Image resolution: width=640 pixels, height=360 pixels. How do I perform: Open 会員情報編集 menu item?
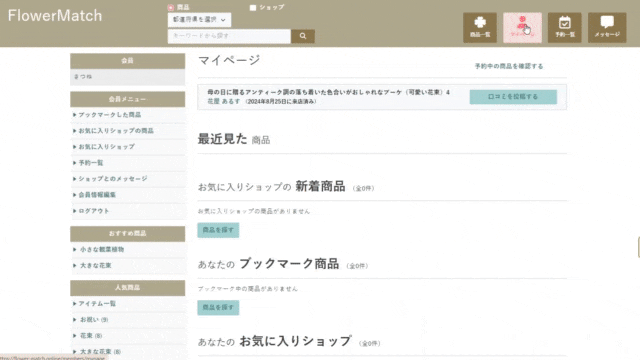[x=97, y=195]
